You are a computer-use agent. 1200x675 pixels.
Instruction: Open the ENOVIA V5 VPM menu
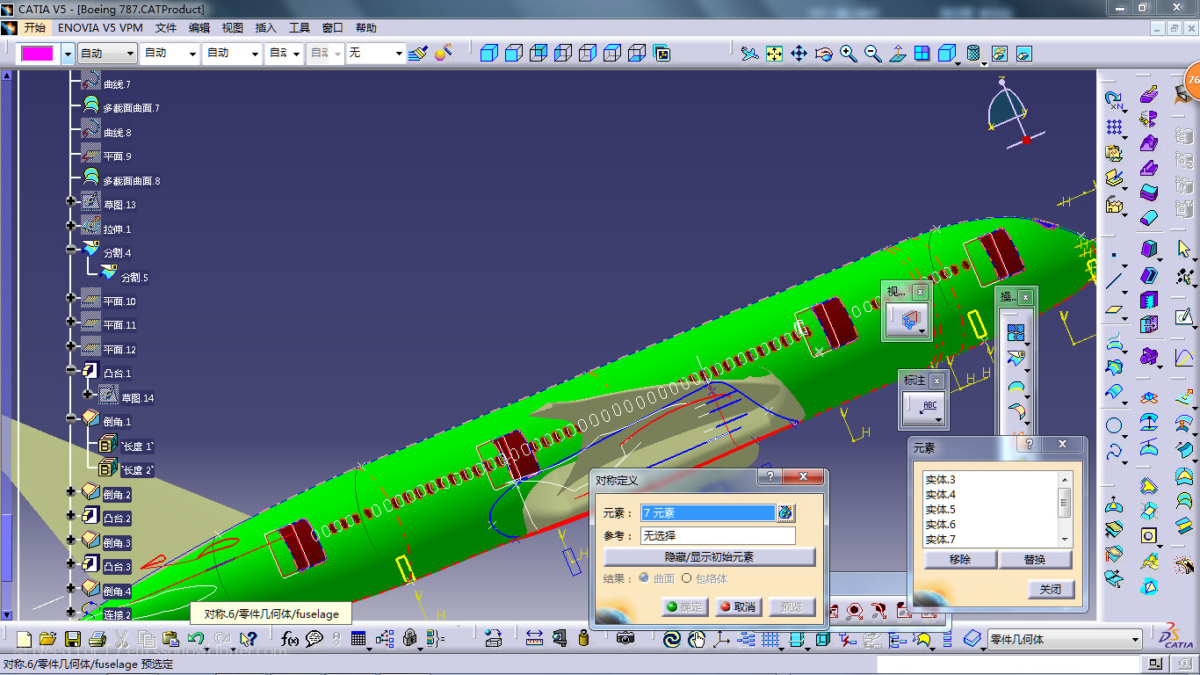coord(100,28)
